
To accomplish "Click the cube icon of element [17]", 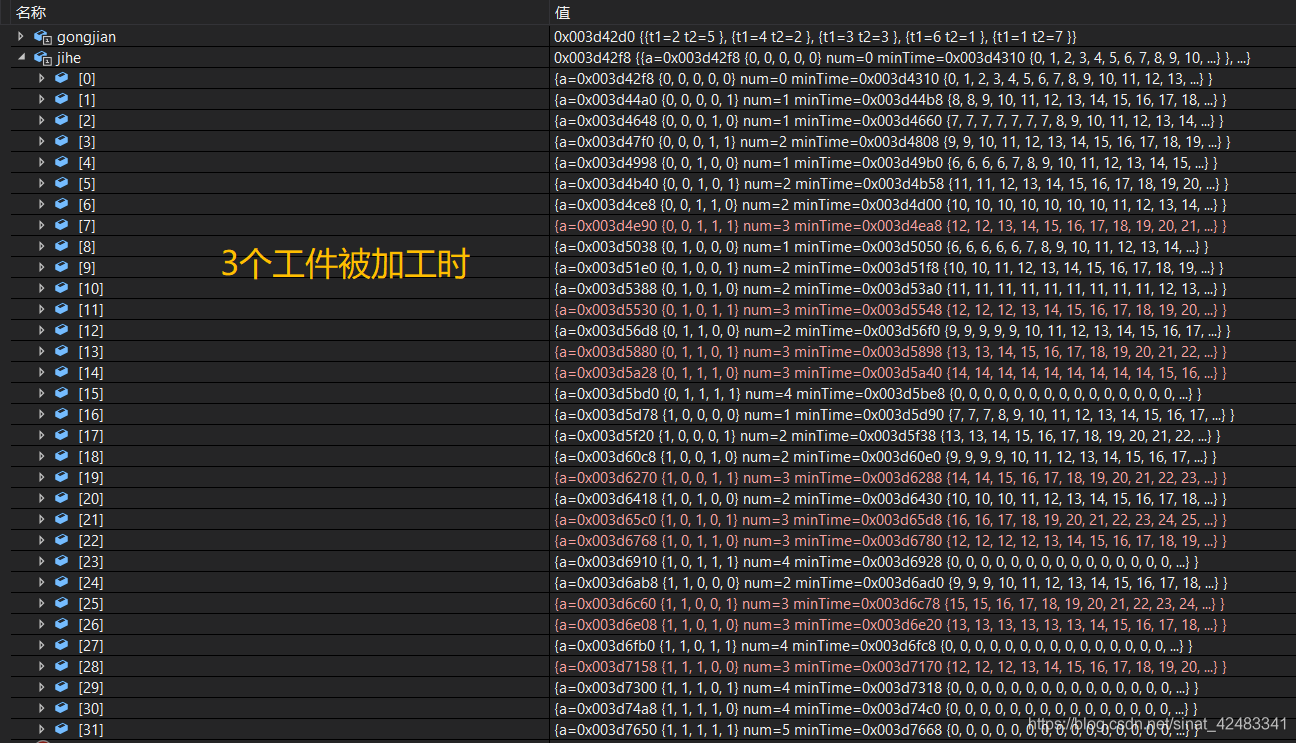I will click(62, 435).
